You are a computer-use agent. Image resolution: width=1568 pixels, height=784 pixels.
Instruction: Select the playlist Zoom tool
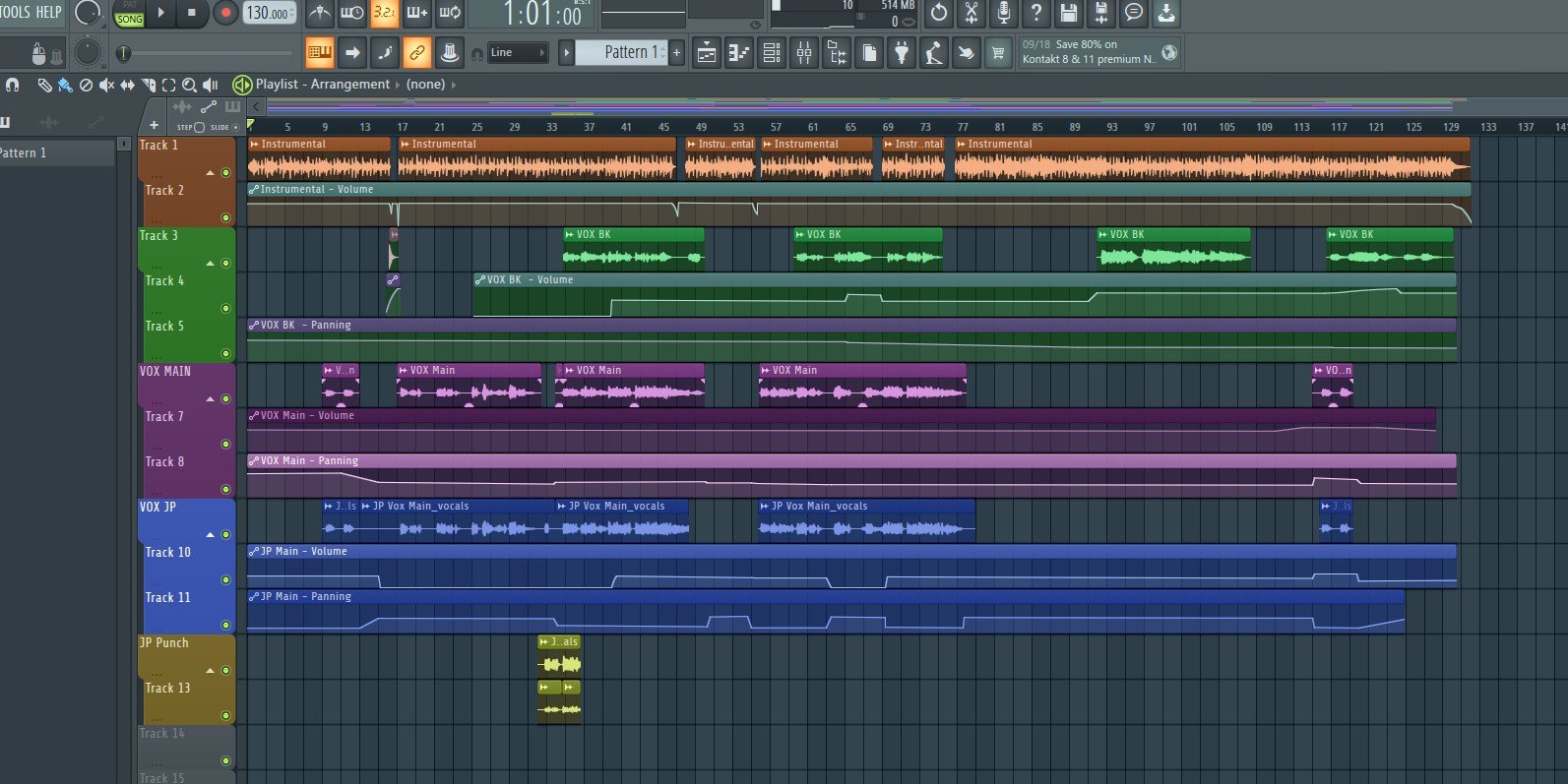189,86
